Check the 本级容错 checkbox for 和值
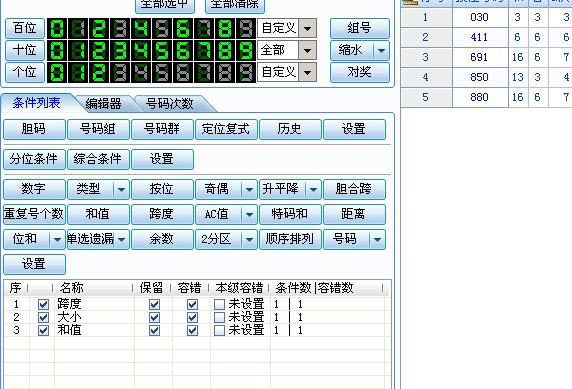This screenshot has height=389, width=572. coord(219,330)
